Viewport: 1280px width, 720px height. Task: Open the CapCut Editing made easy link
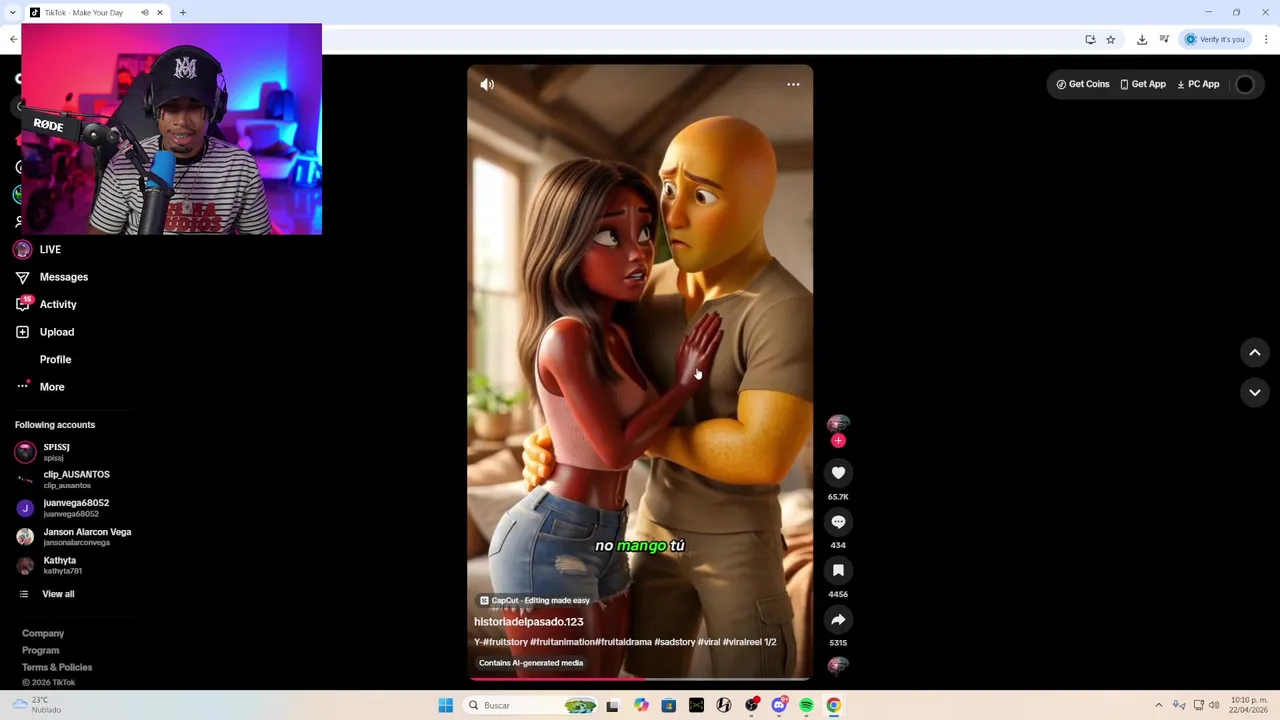[534, 601]
